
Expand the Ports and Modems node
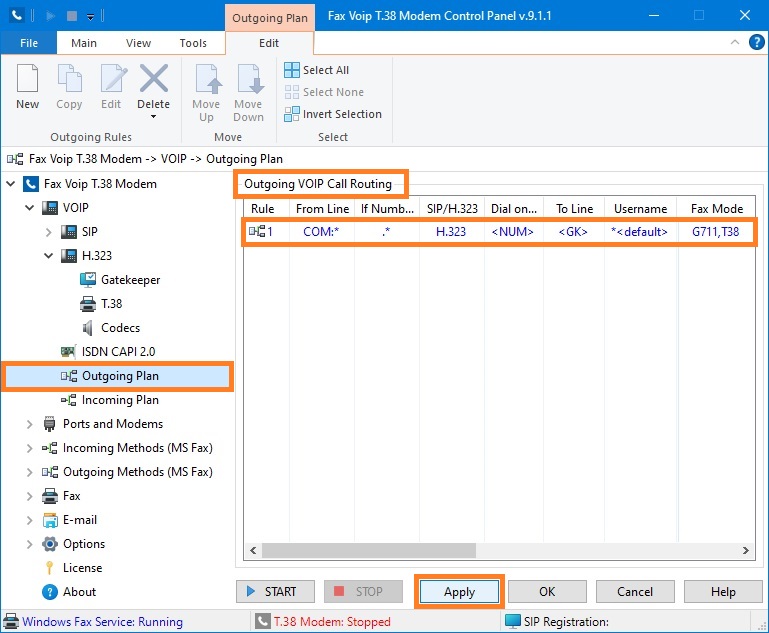(29, 424)
